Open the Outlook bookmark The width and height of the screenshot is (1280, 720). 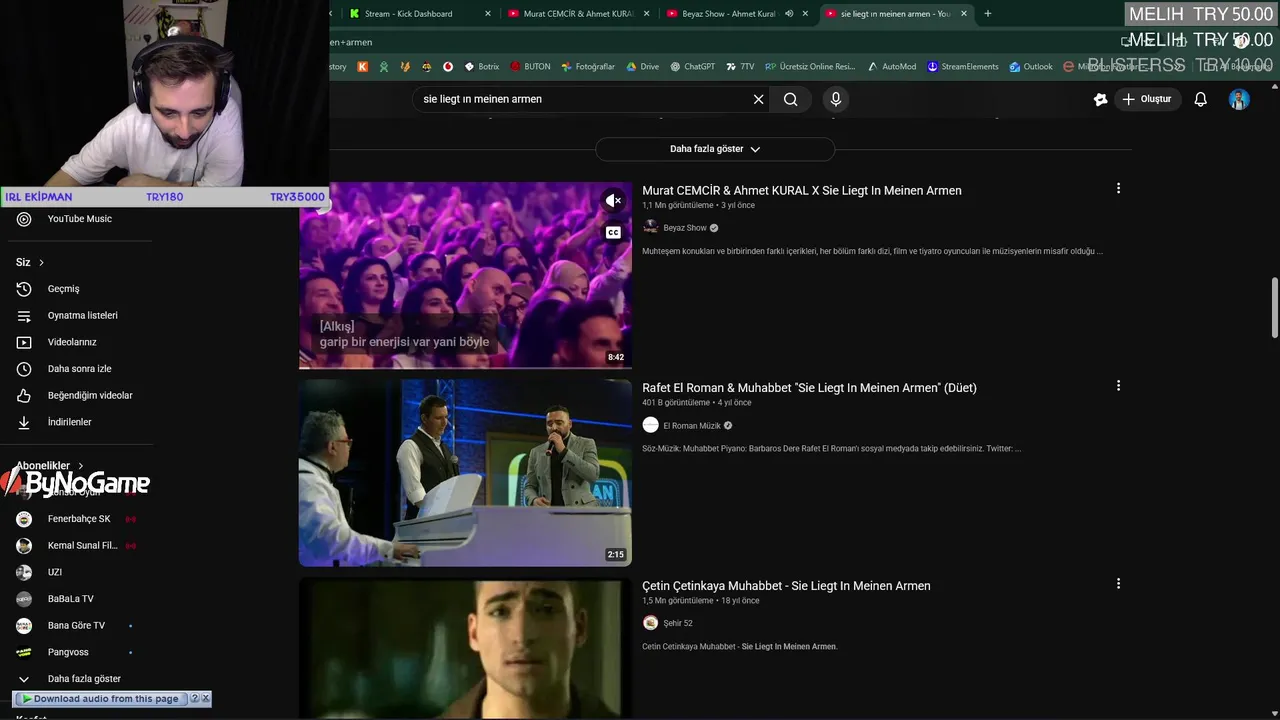tap(1031, 67)
